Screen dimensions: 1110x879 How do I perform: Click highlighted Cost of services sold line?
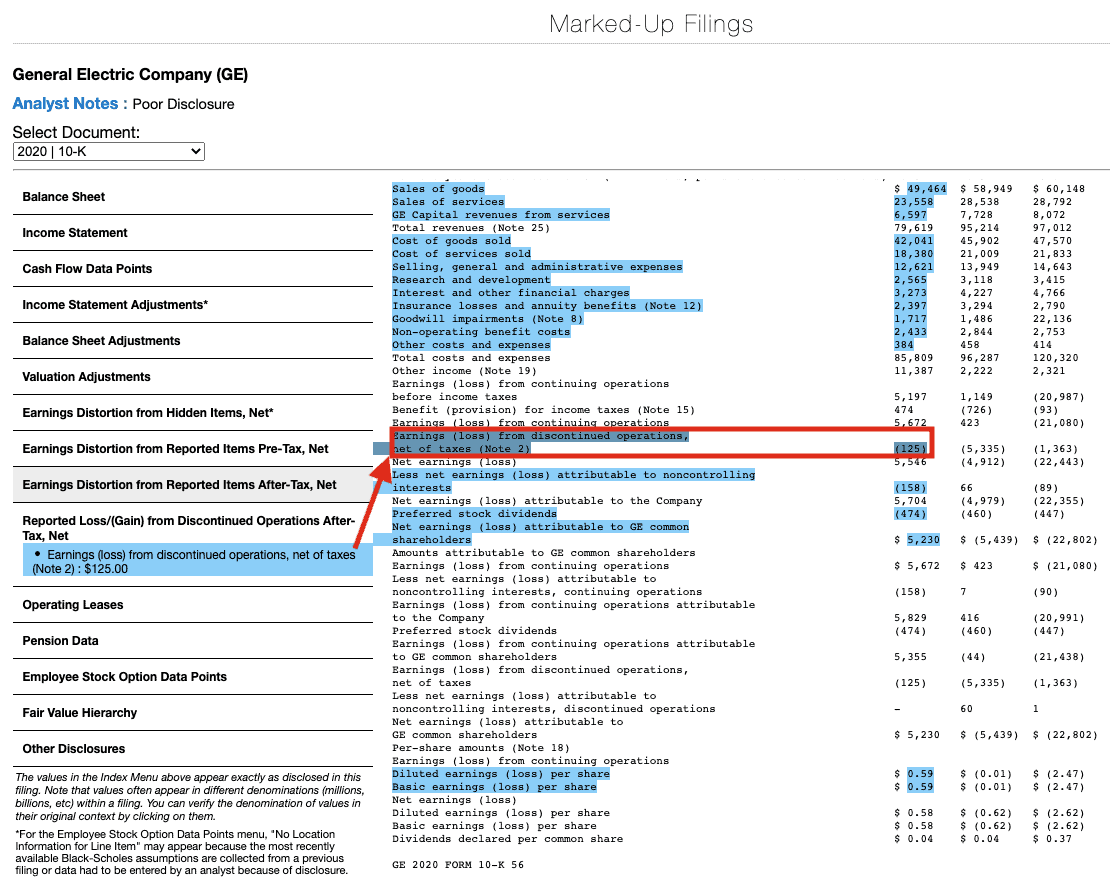[462, 253]
